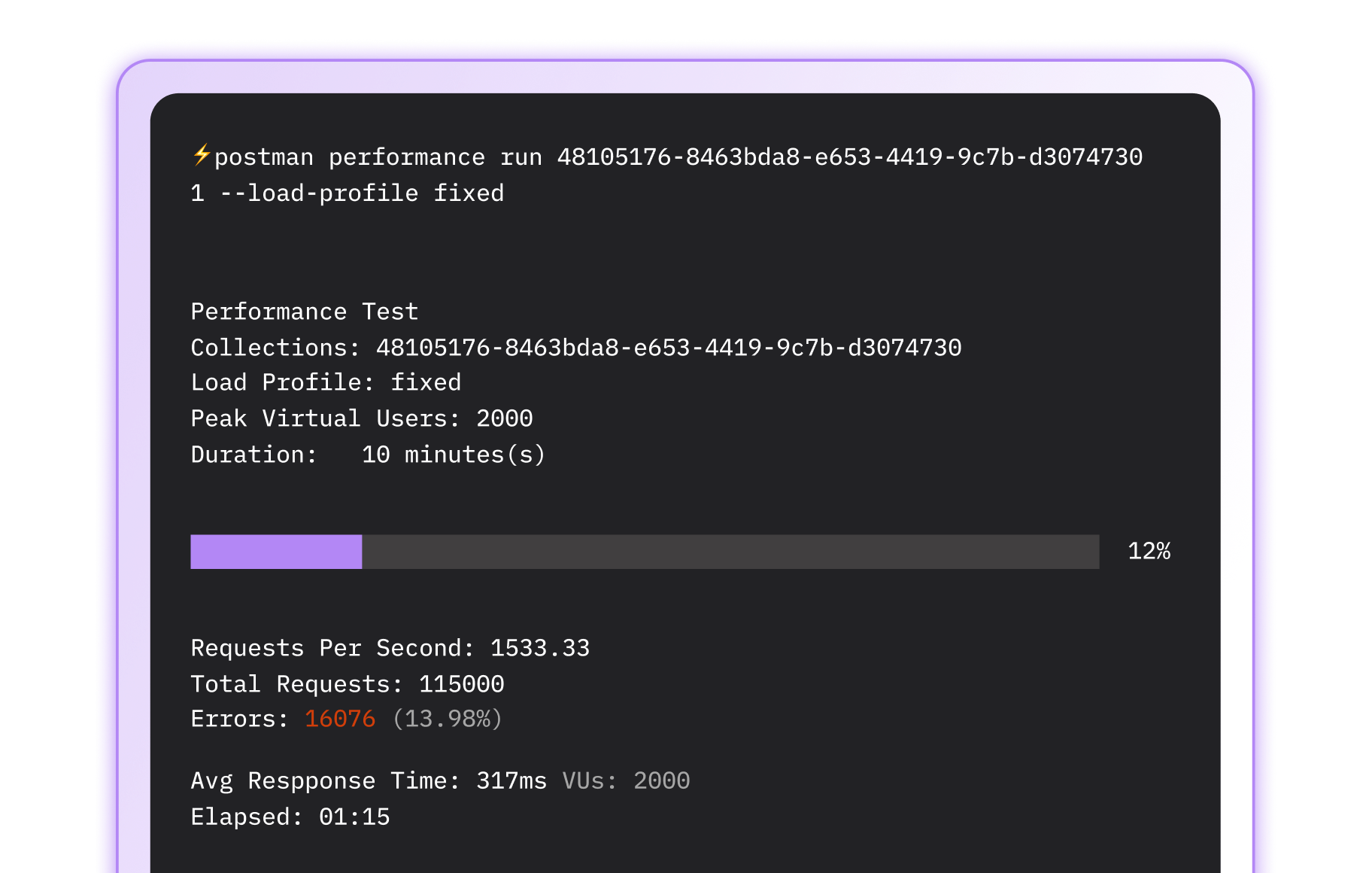Click the Peak Virtual Users value 2000

pos(504,418)
